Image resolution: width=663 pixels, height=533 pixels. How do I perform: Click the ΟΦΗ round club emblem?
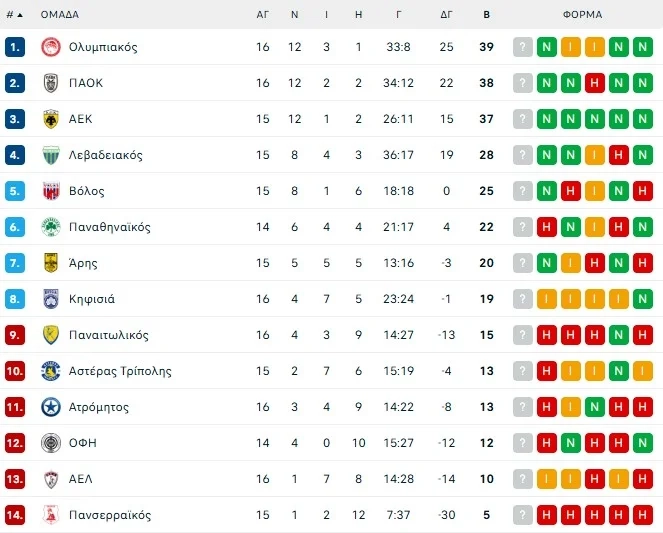51,443
